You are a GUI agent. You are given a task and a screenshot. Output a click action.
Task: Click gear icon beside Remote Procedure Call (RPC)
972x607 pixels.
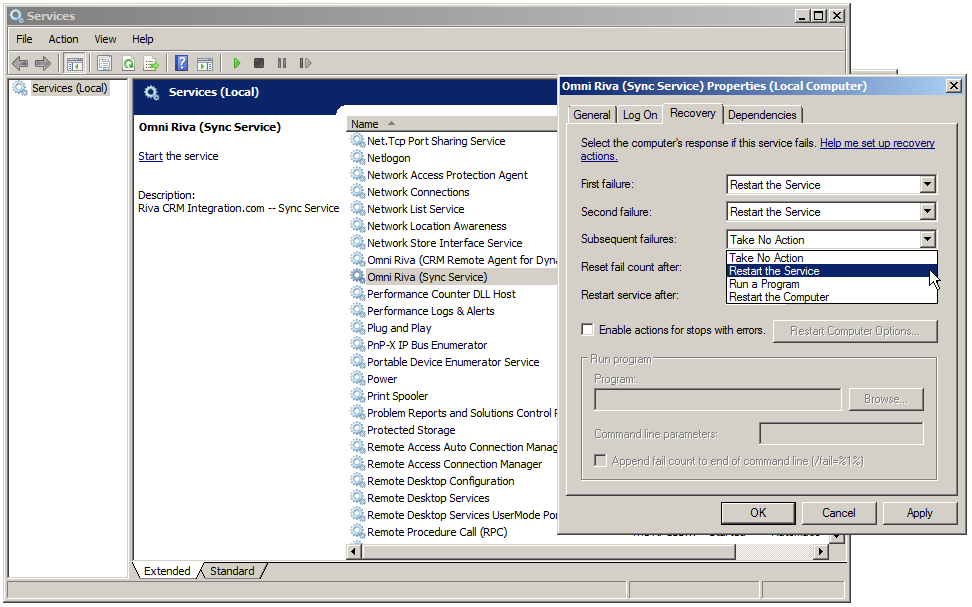coord(358,531)
